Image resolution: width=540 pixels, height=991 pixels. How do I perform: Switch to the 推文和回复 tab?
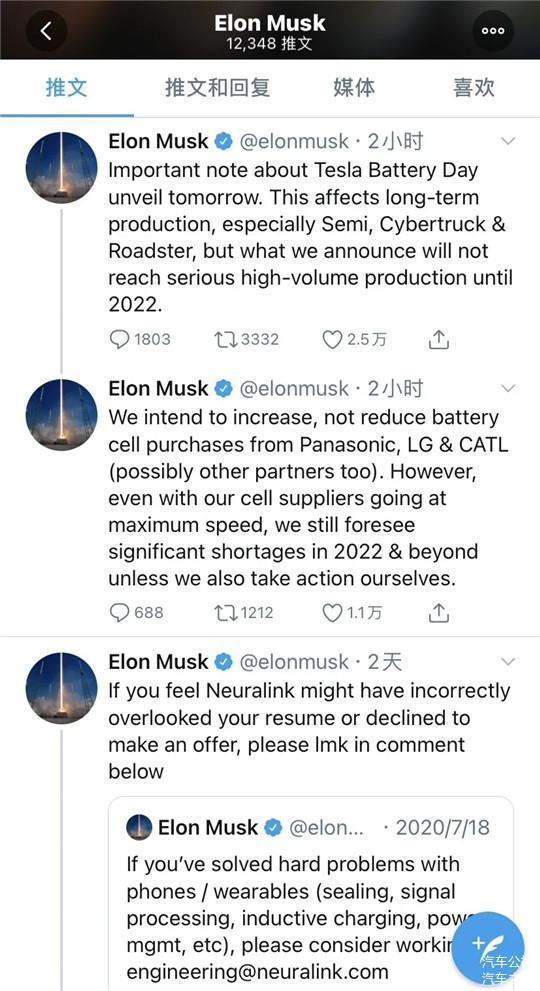pyautogui.click(x=218, y=87)
